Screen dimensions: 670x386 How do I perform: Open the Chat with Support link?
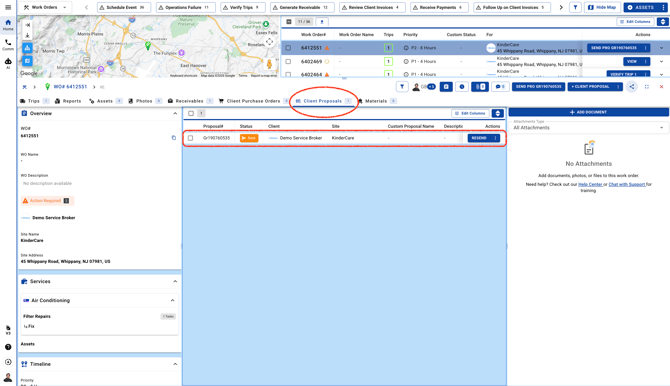[x=627, y=184]
